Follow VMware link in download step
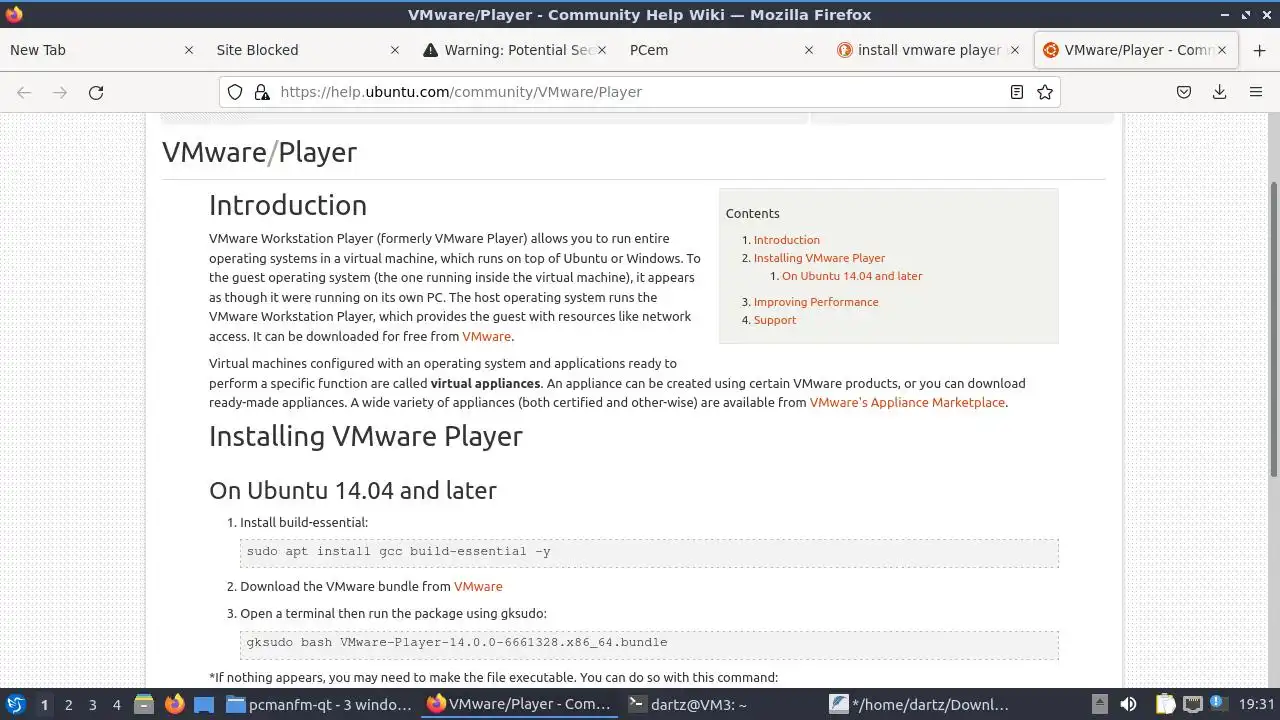This screenshot has width=1280, height=720. point(478,586)
